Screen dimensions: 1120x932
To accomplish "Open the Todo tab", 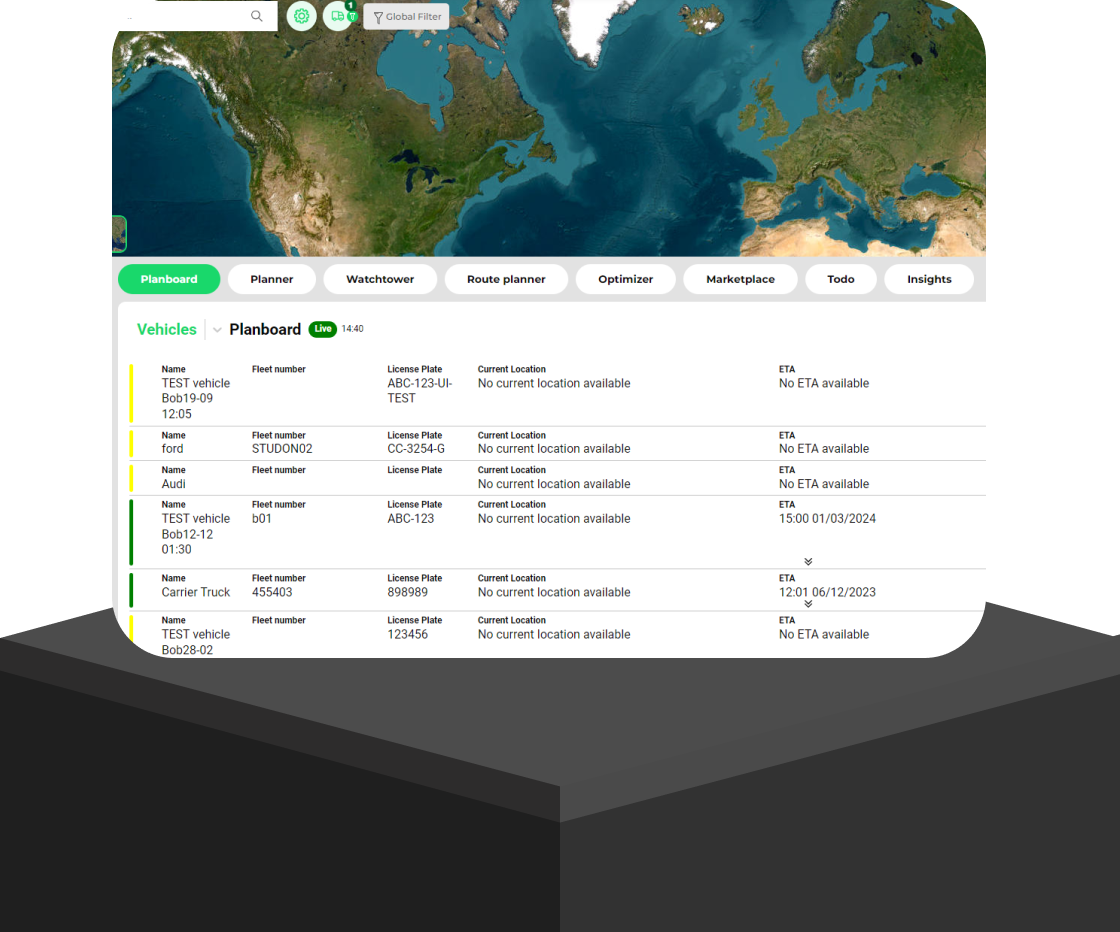I will click(841, 279).
